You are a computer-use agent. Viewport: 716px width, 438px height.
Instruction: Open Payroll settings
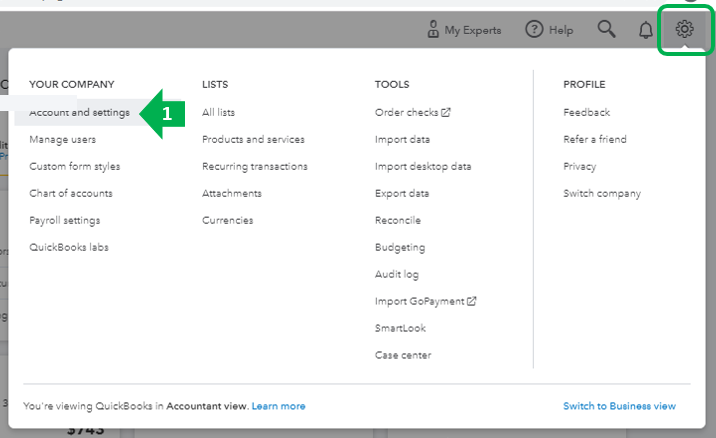64,220
